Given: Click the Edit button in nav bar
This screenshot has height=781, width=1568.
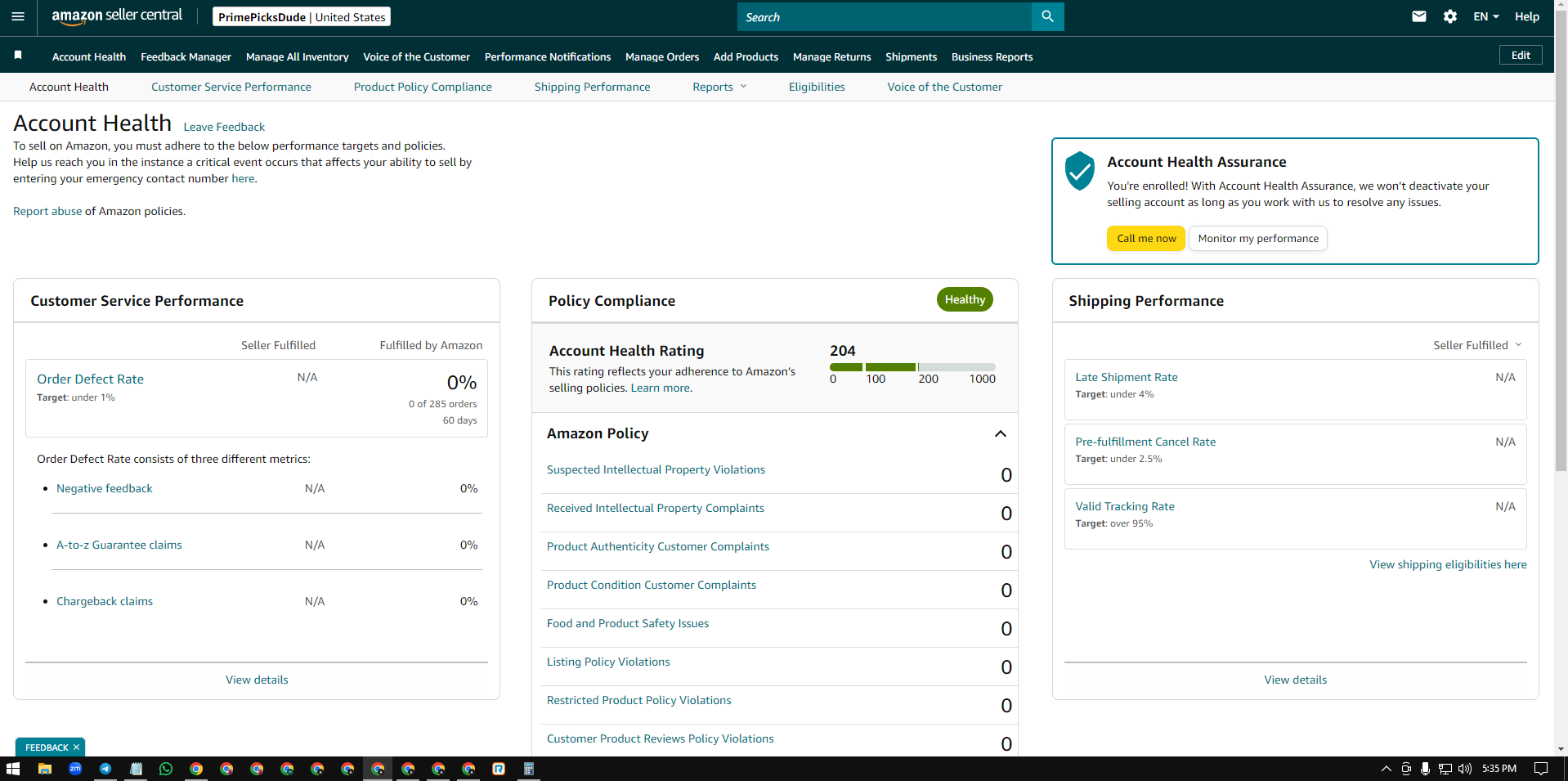Looking at the screenshot, I should coord(1521,55).
